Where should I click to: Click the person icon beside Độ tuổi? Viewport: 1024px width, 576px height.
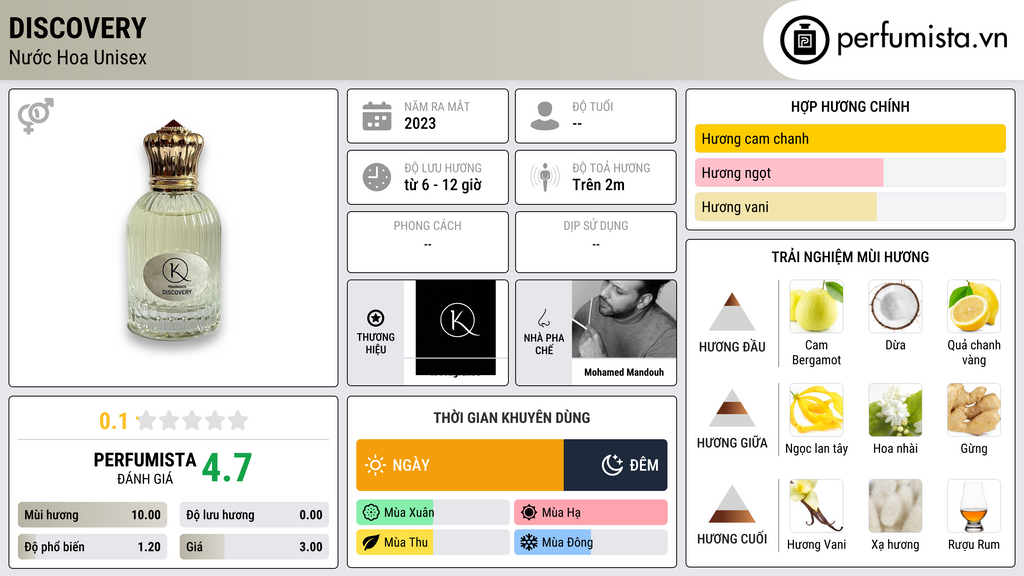tap(545, 116)
